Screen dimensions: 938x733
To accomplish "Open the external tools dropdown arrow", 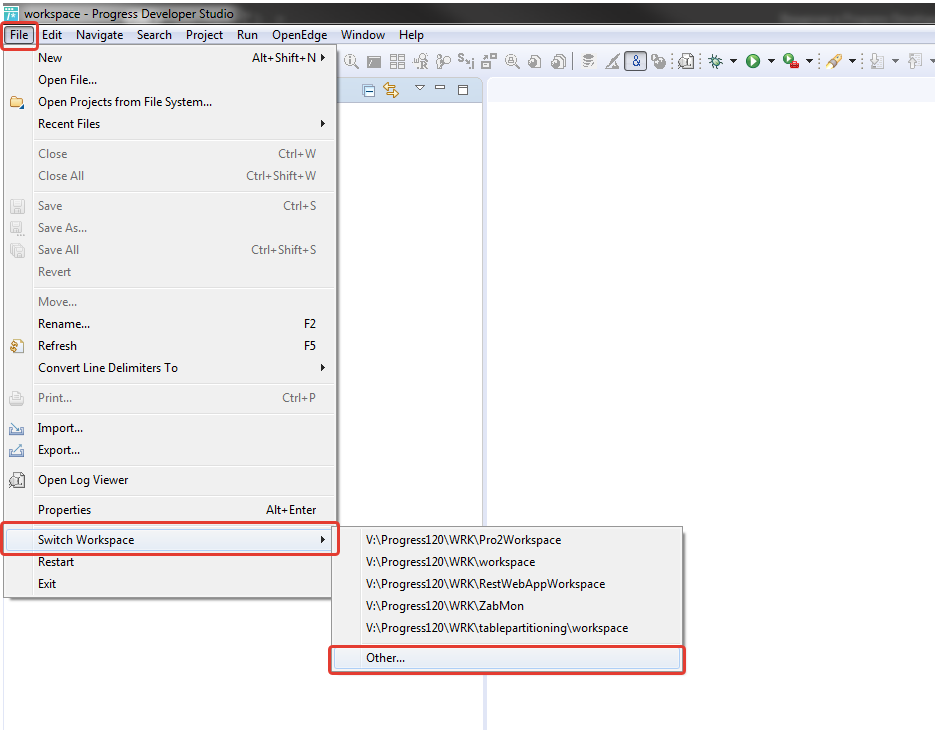I will [809, 61].
